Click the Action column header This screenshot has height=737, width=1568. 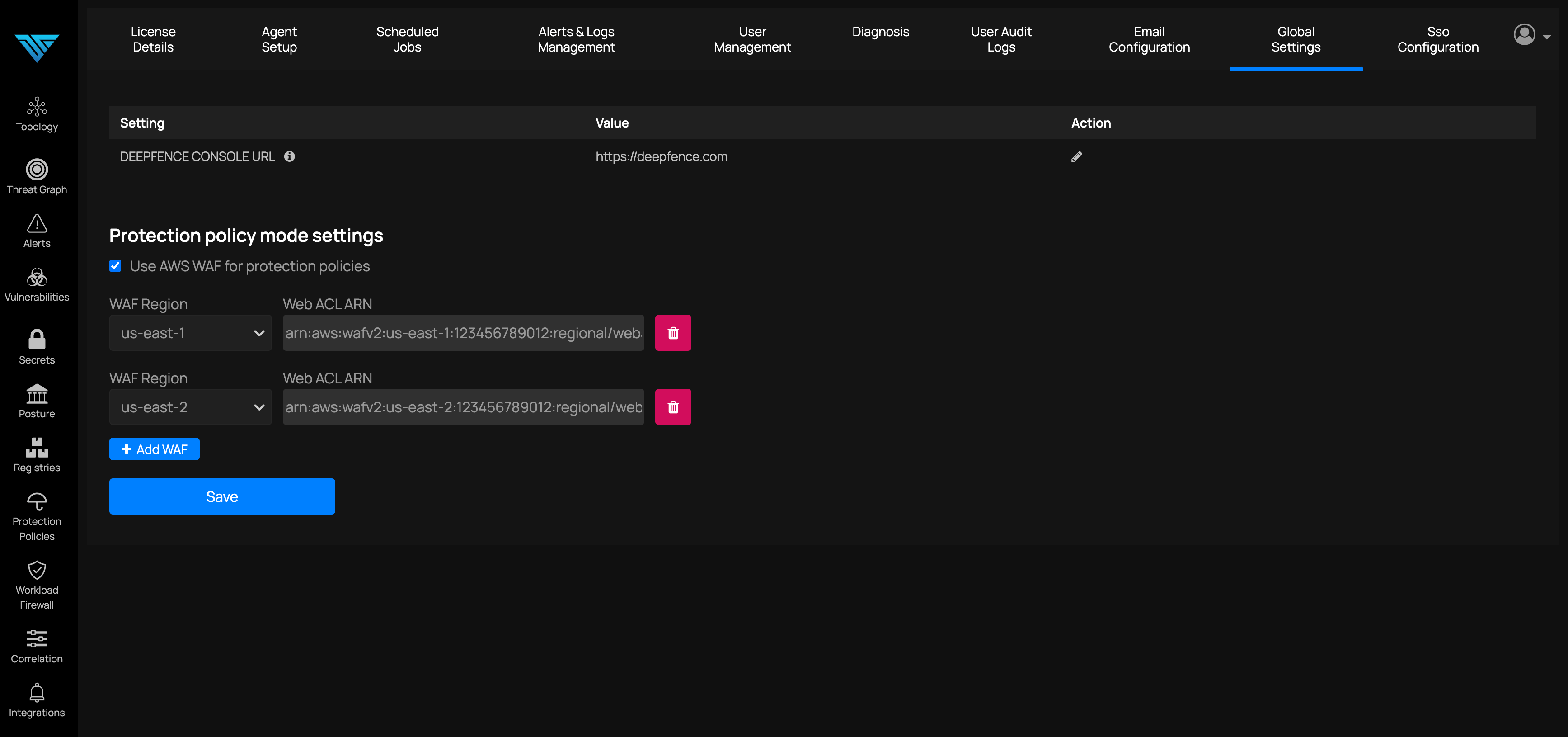click(1091, 123)
